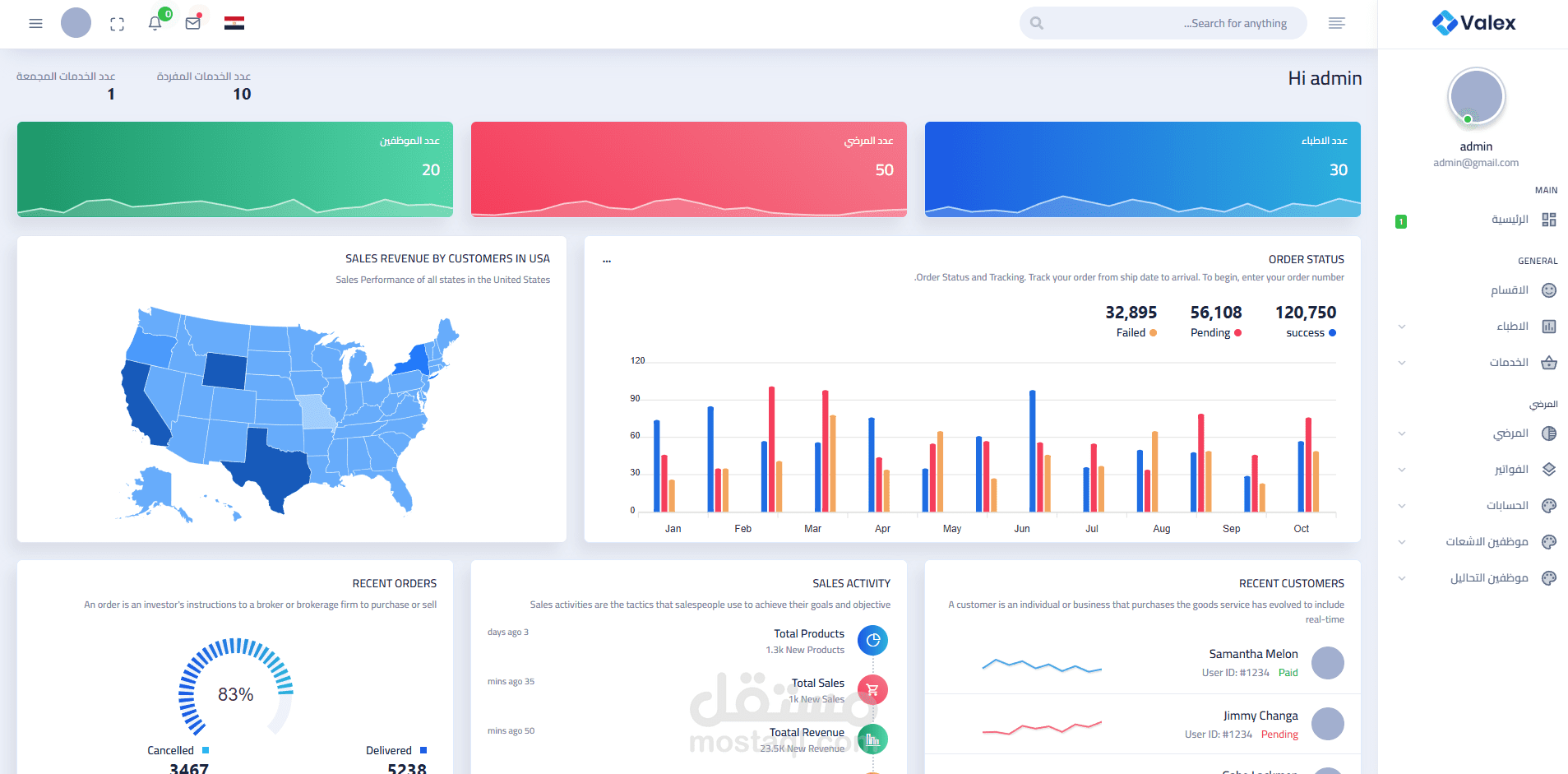Click the Pending status for Jimmy Changa
Viewport: 1568px width, 774px height.
(x=1279, y=735)
